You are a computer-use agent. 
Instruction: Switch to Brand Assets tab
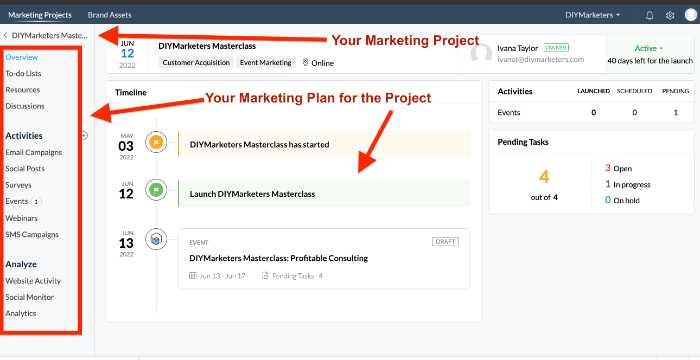pos(109,15)
